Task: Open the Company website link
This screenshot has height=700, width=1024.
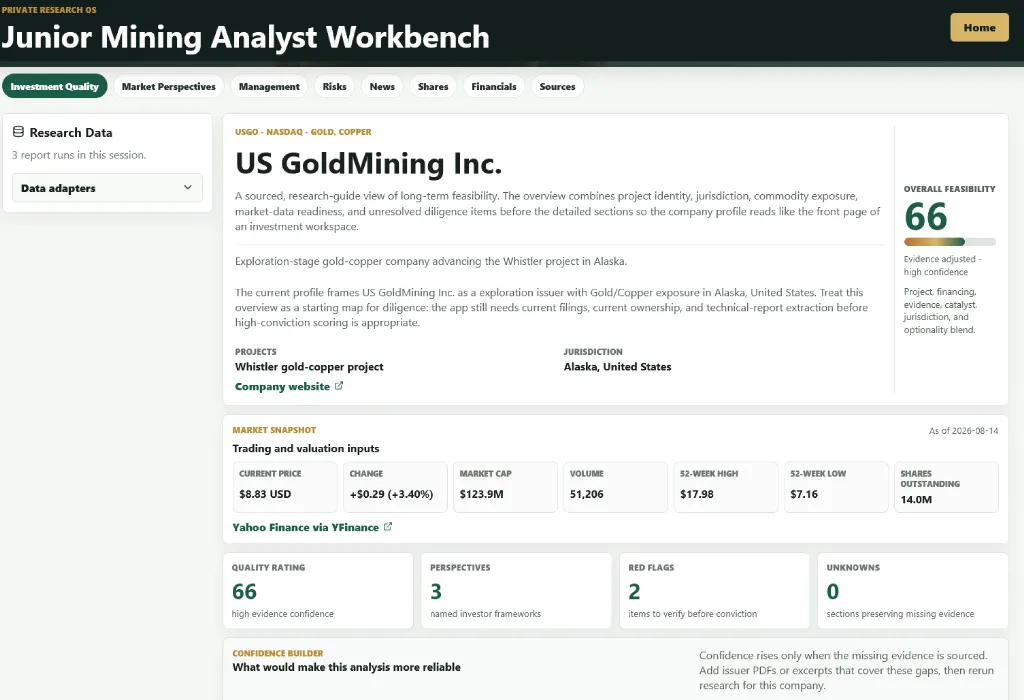Action: pyautogui.click(x=282, y=387)
